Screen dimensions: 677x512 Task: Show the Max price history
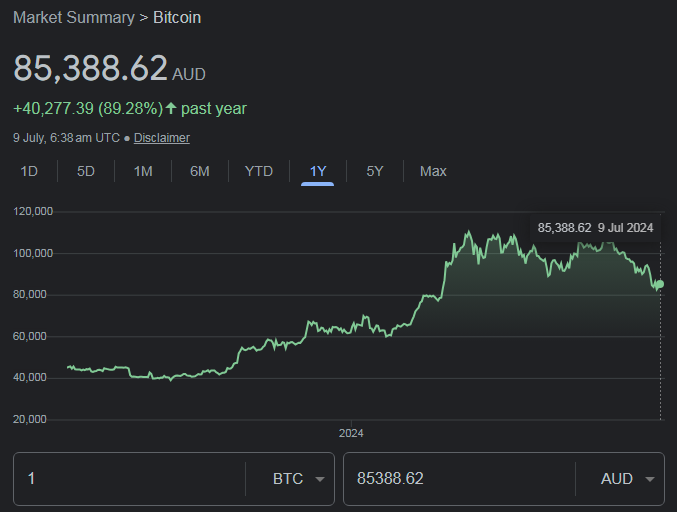pyautogui.click(x=433, y=171)
